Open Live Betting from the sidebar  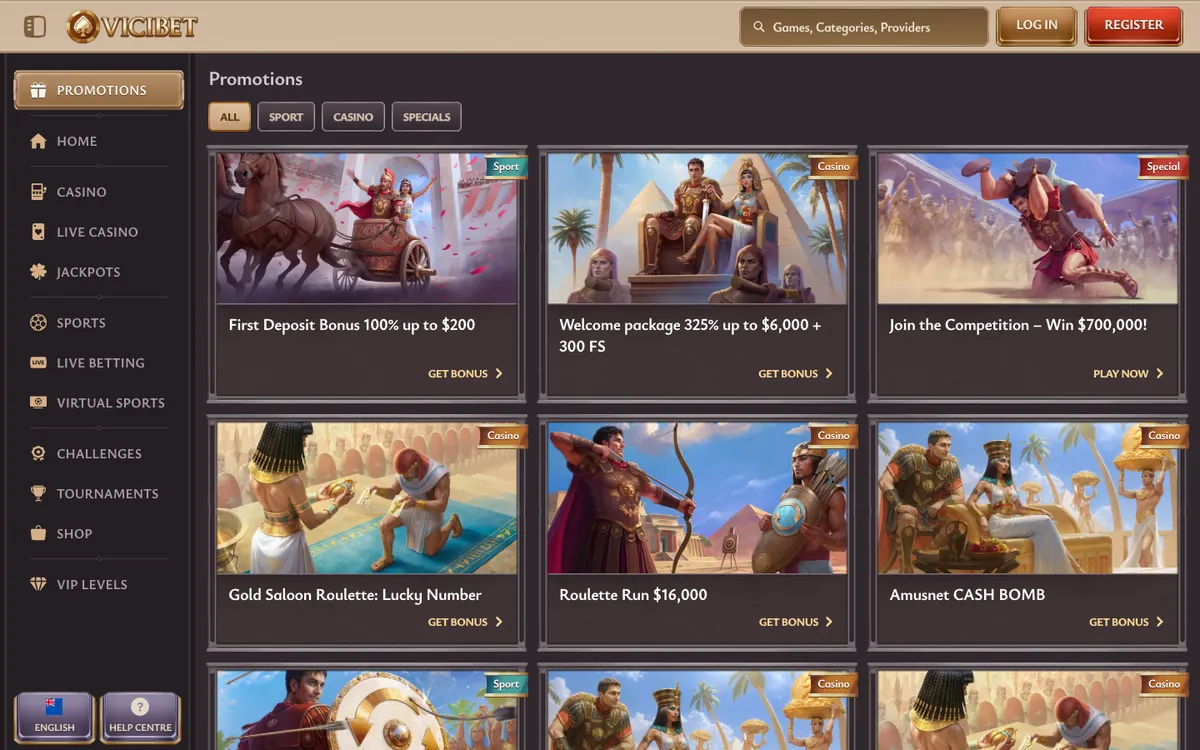point(99,362)
